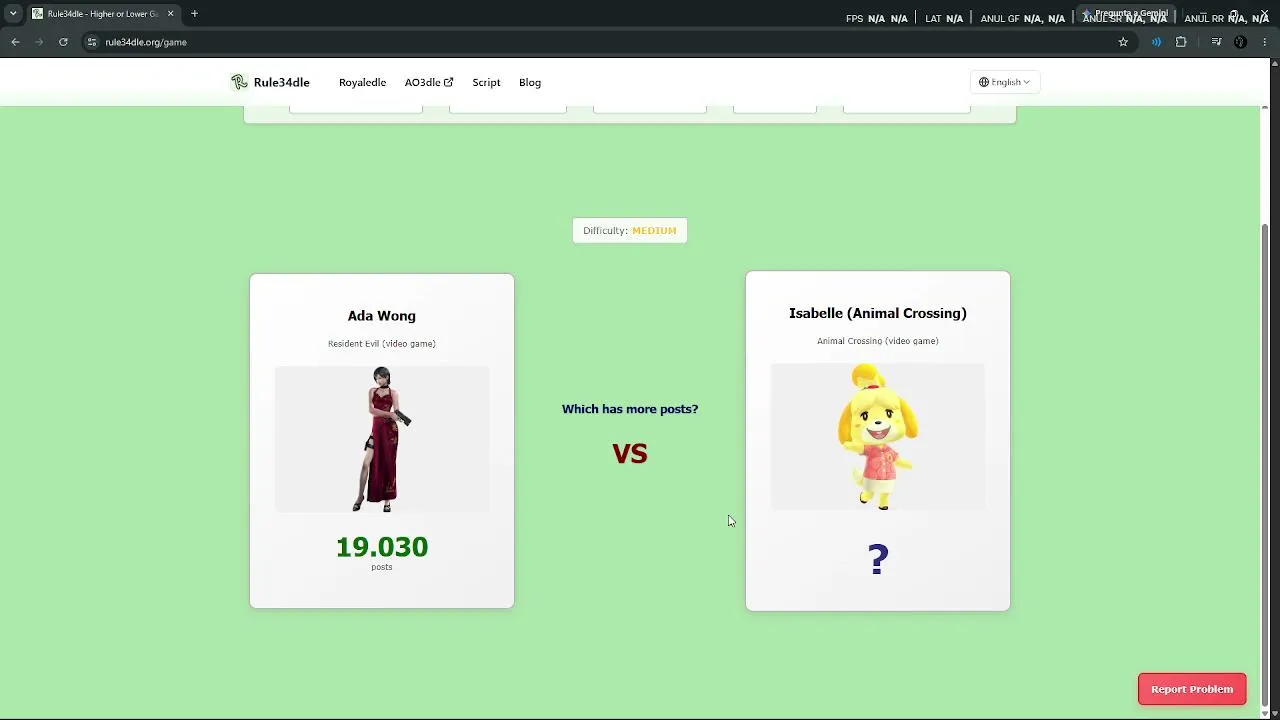Viewport: 1280px width, 720px height.
Task: Click the Report Problem button
Action: click(1192, 689)
